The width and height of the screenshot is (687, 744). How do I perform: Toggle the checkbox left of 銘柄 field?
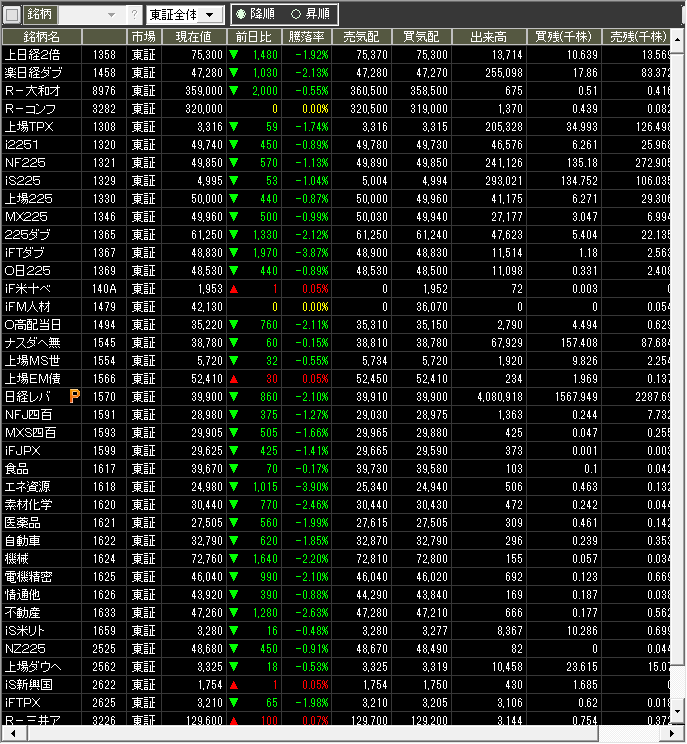[12, 15]
